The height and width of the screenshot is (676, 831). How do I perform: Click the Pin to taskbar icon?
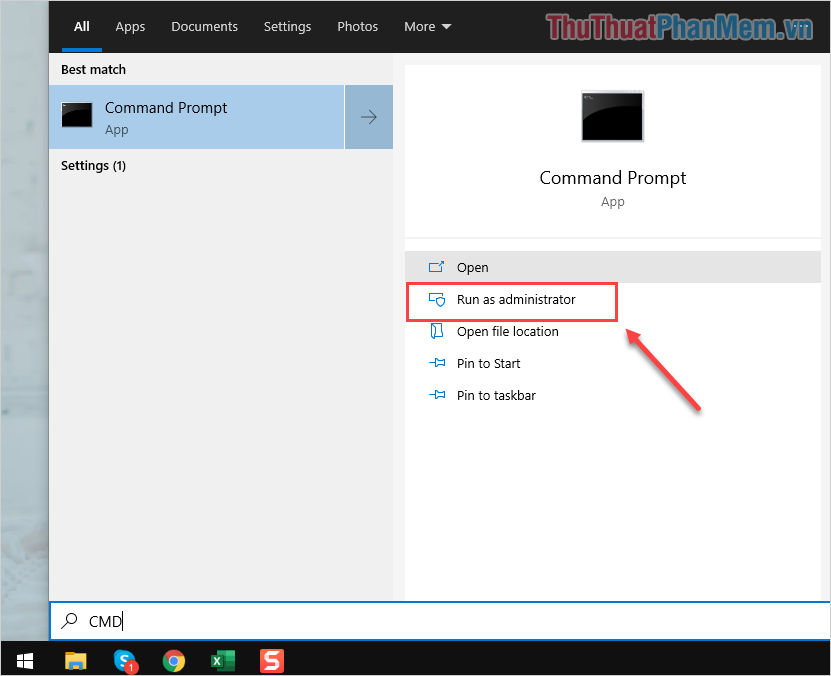(x=437, y=395)
